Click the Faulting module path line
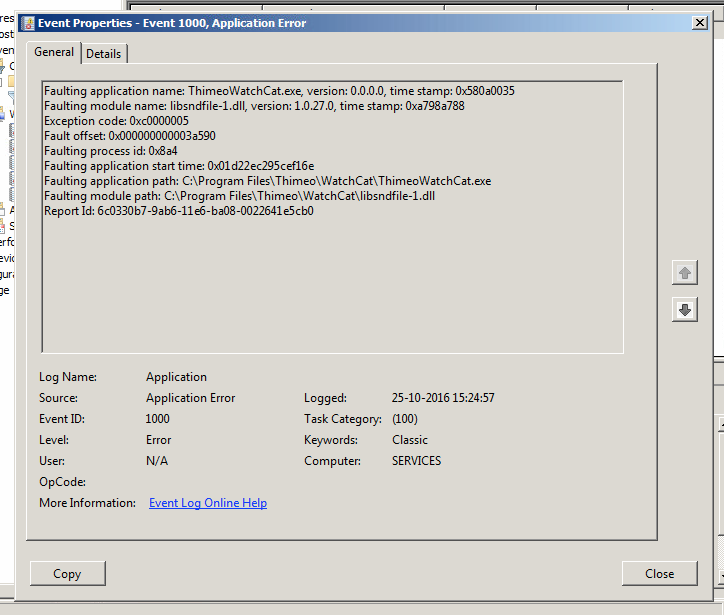This screenshot has width=724, height=615. (240, 196)
